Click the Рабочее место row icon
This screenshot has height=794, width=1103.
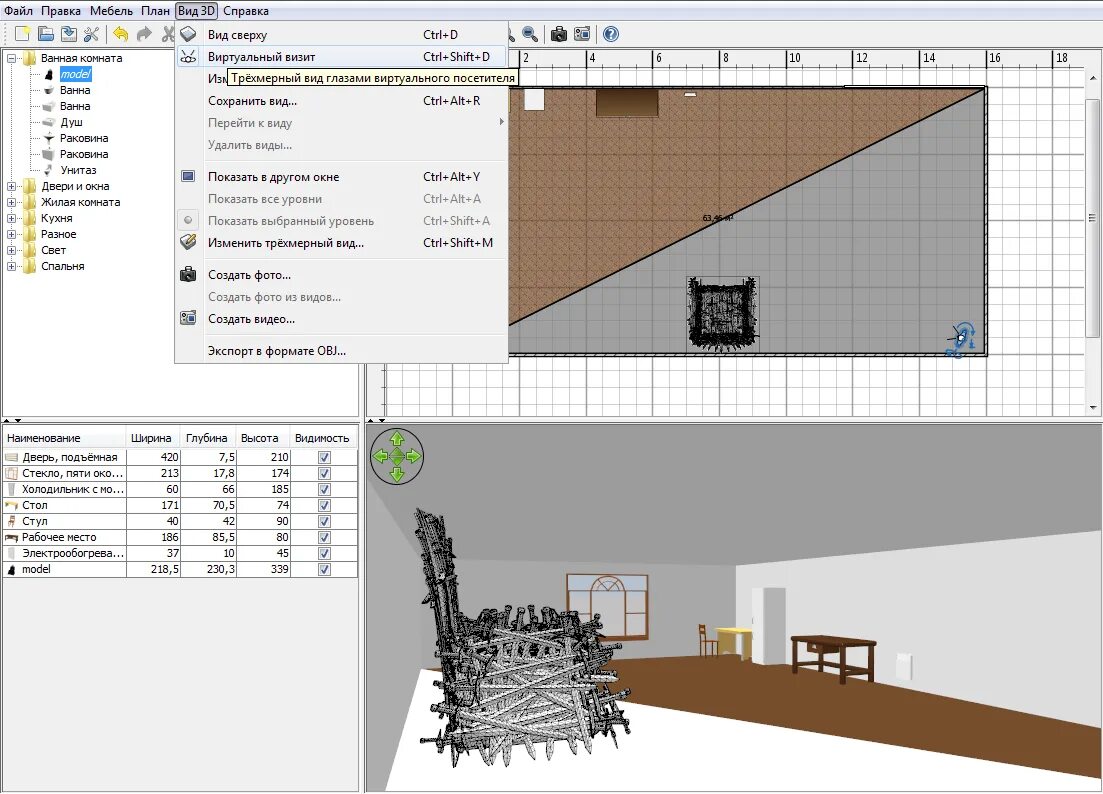[x=12, y=537]
